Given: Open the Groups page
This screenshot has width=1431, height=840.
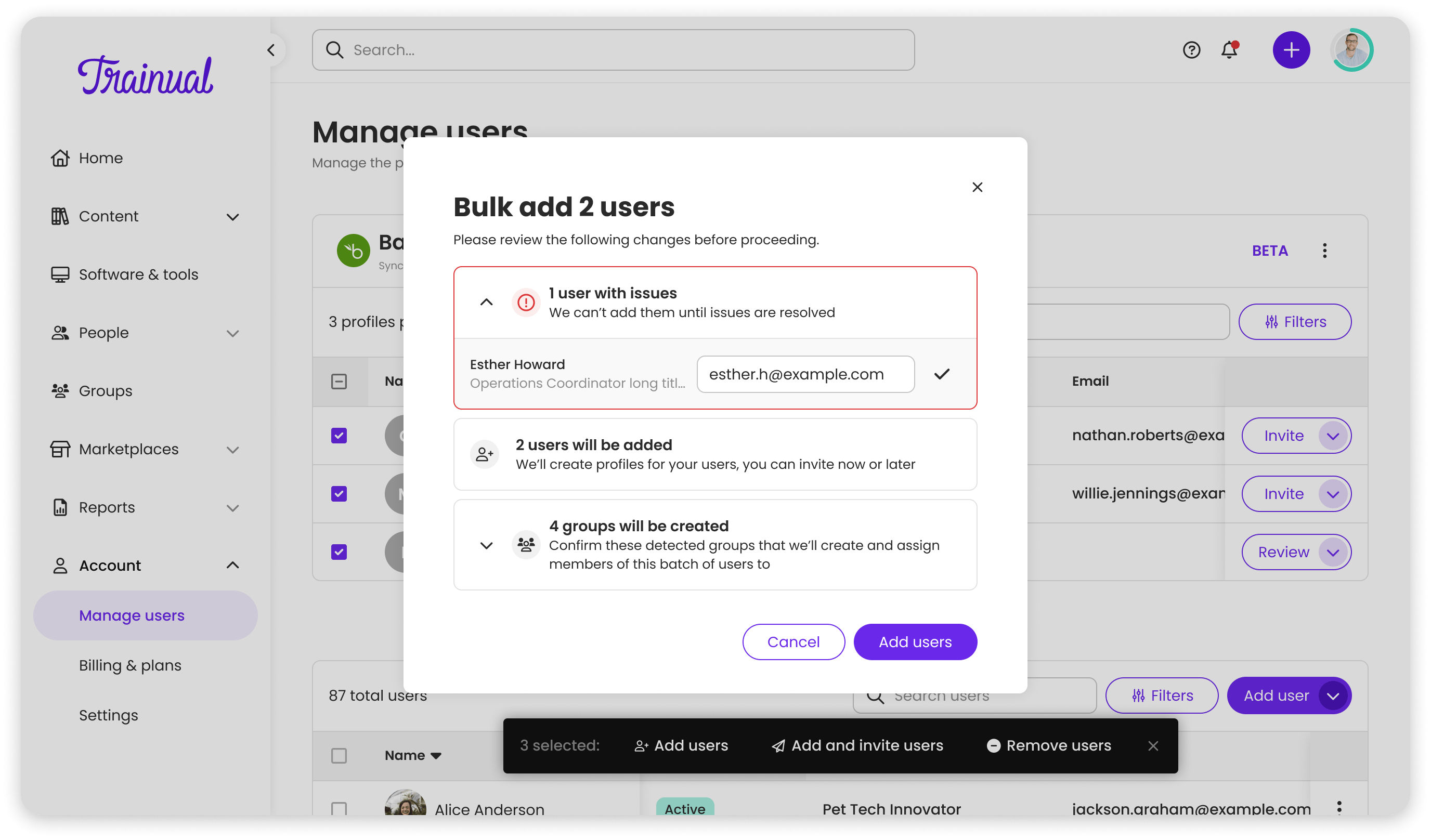Looking at the screenshot, I should 106,391.
